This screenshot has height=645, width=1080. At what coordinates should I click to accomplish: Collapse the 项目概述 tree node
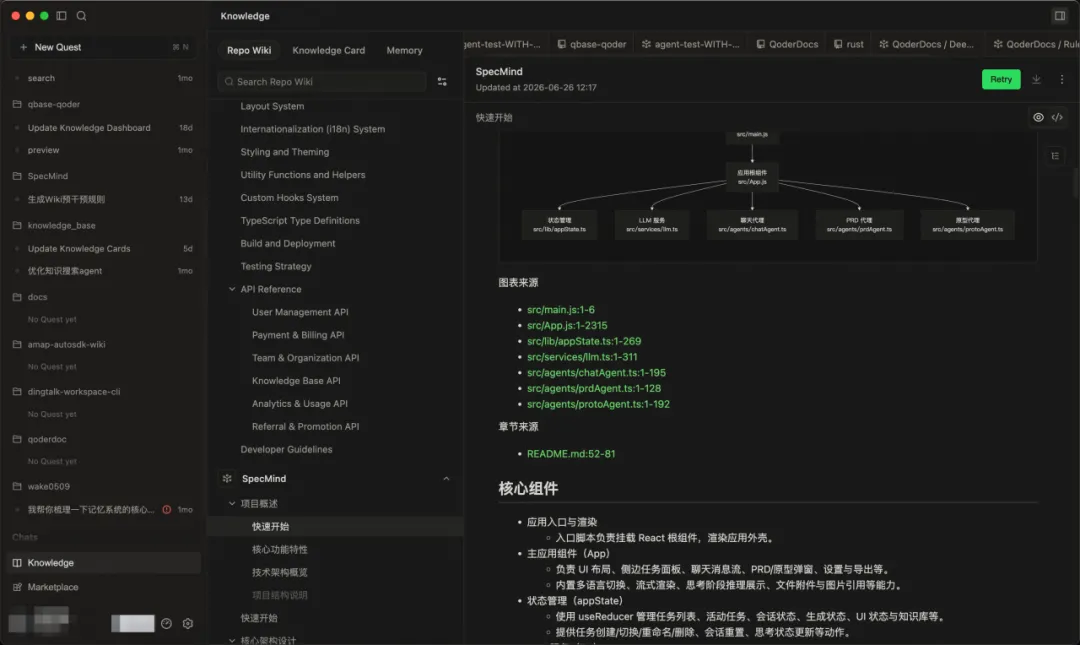point(232,504)
